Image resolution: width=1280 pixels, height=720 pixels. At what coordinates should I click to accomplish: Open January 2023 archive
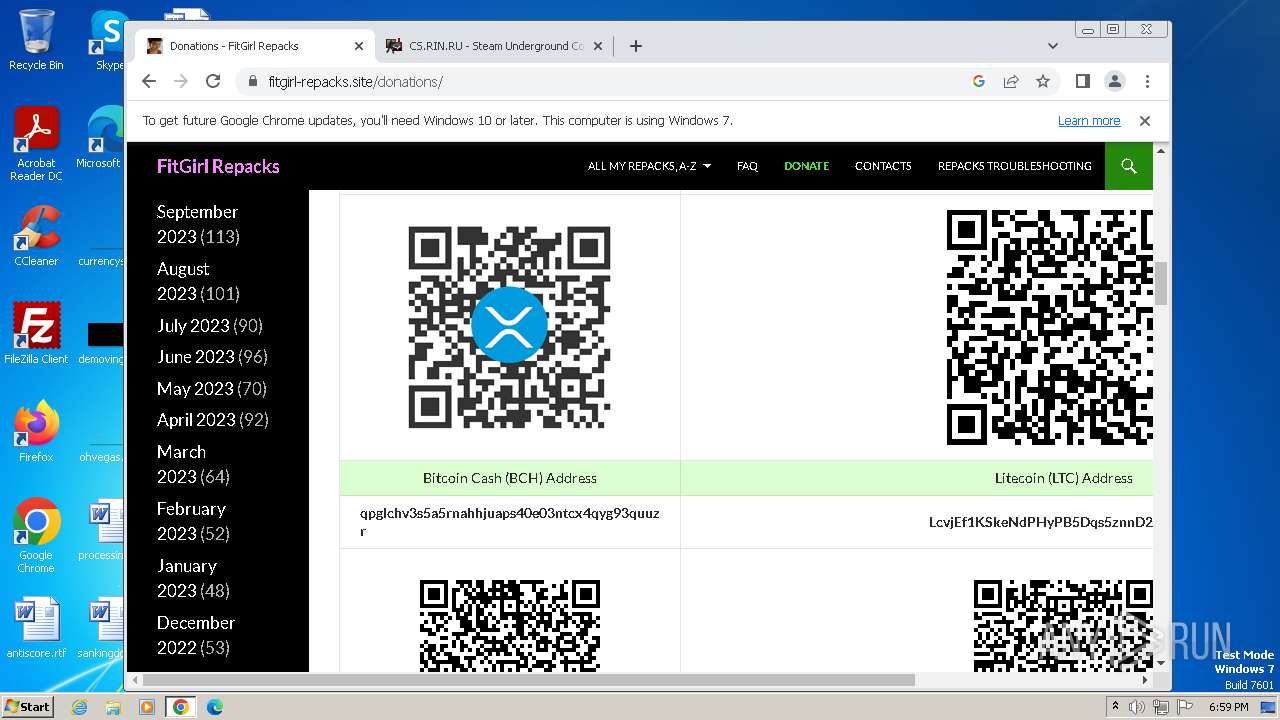coord(187,578)
